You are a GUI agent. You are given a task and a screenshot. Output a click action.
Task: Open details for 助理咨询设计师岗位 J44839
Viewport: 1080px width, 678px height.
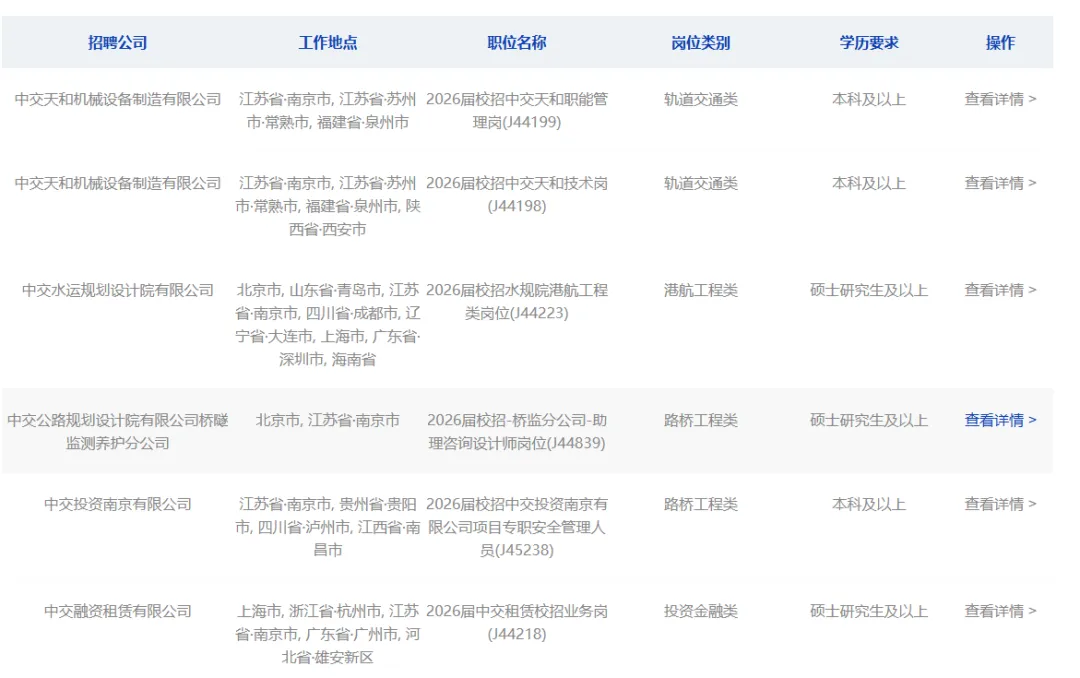[1000, 420]
